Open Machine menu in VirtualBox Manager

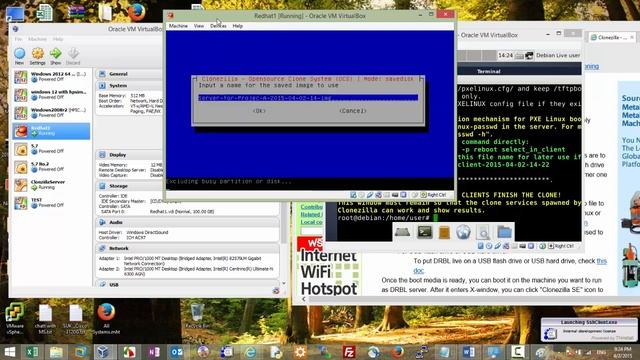[x=38, y=39]
